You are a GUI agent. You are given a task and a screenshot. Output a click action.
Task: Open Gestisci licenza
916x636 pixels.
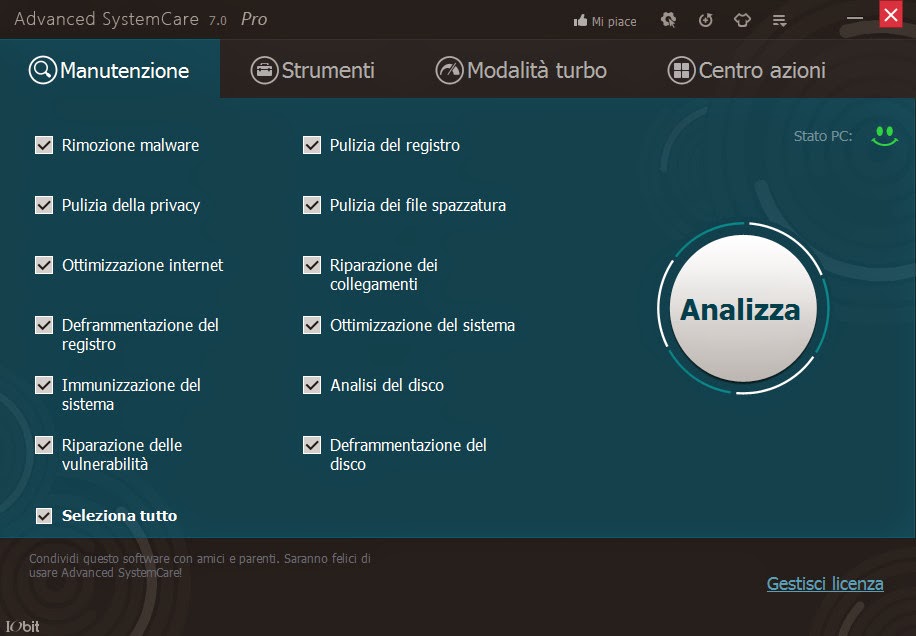824,584
